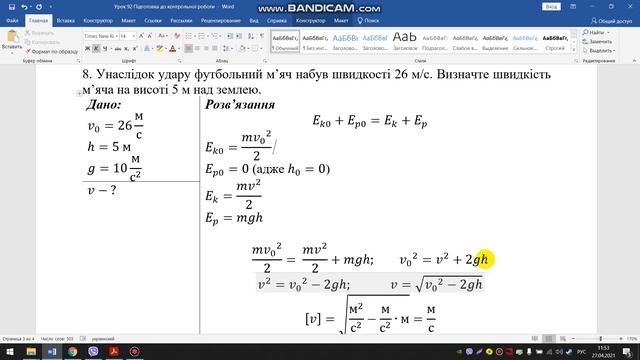
Task: Justify the paragraph text
Action: pos(215,49)
